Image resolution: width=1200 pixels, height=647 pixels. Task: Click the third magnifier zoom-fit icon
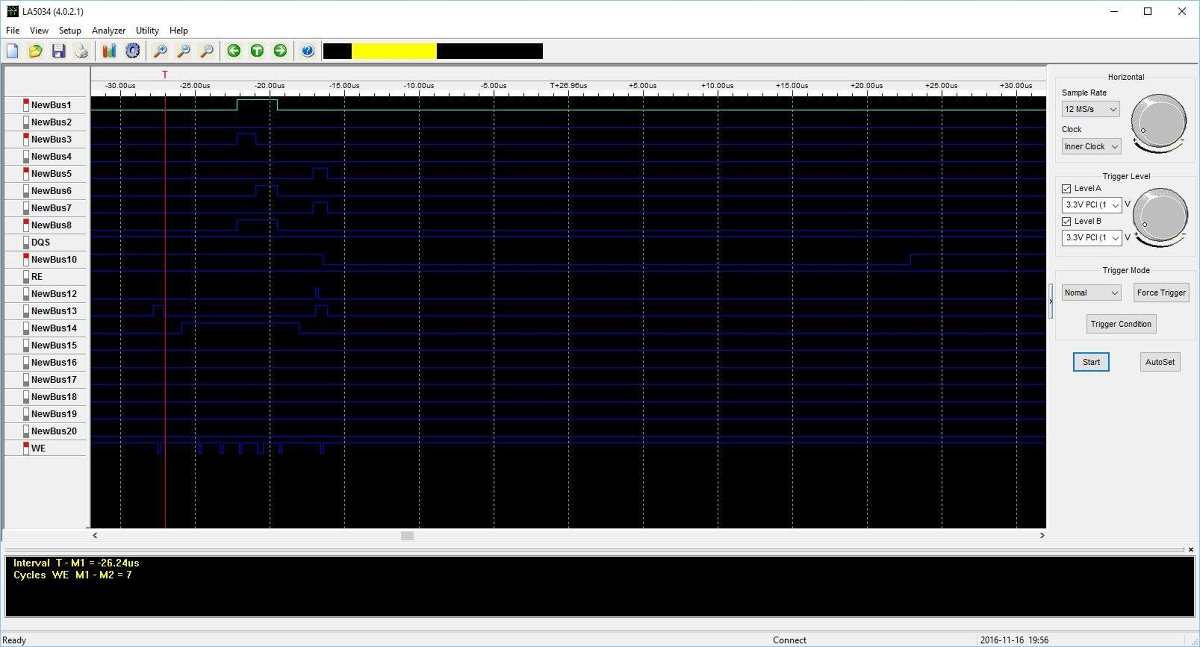[x=206, y=51]
